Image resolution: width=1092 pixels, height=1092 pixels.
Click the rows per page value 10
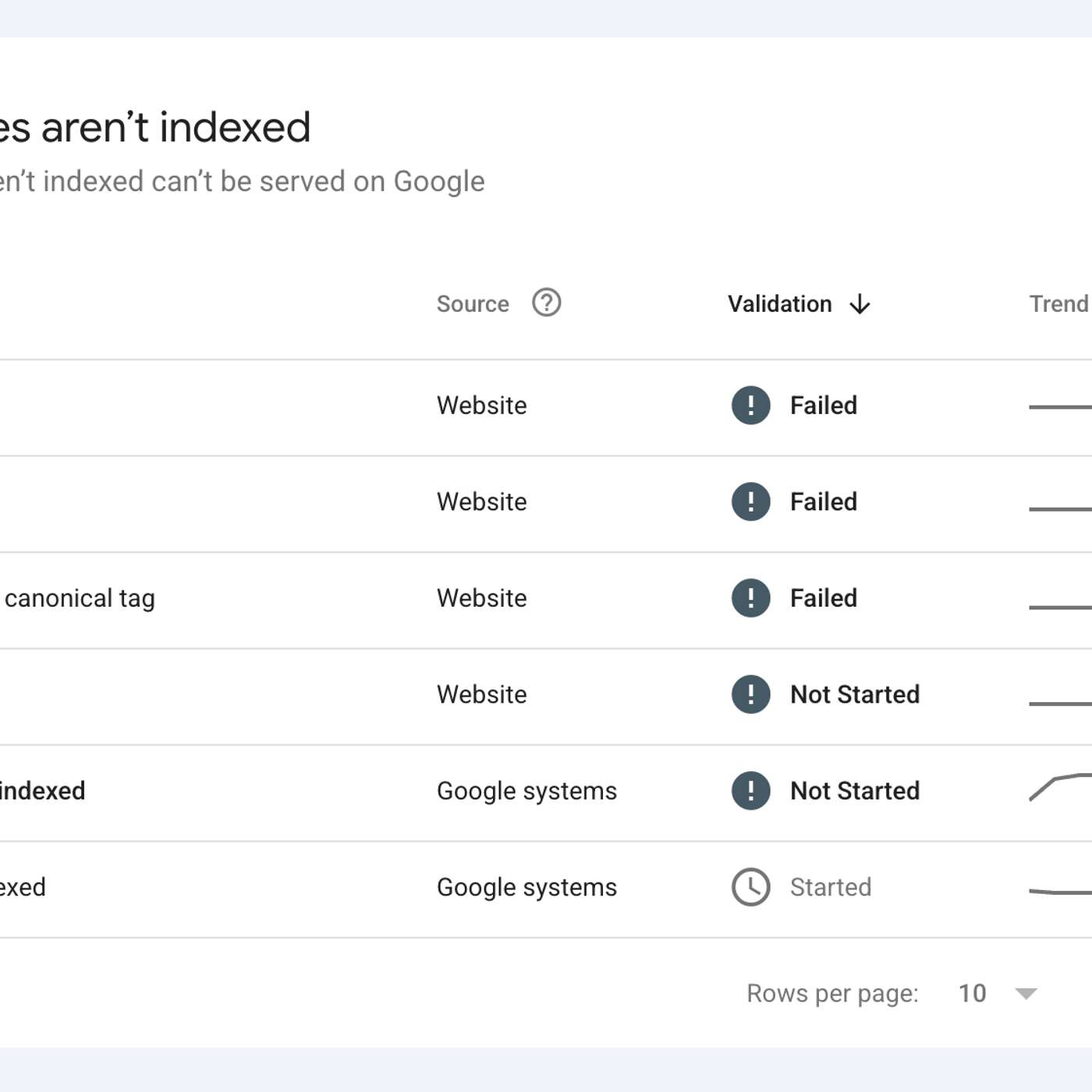point(972,993)
